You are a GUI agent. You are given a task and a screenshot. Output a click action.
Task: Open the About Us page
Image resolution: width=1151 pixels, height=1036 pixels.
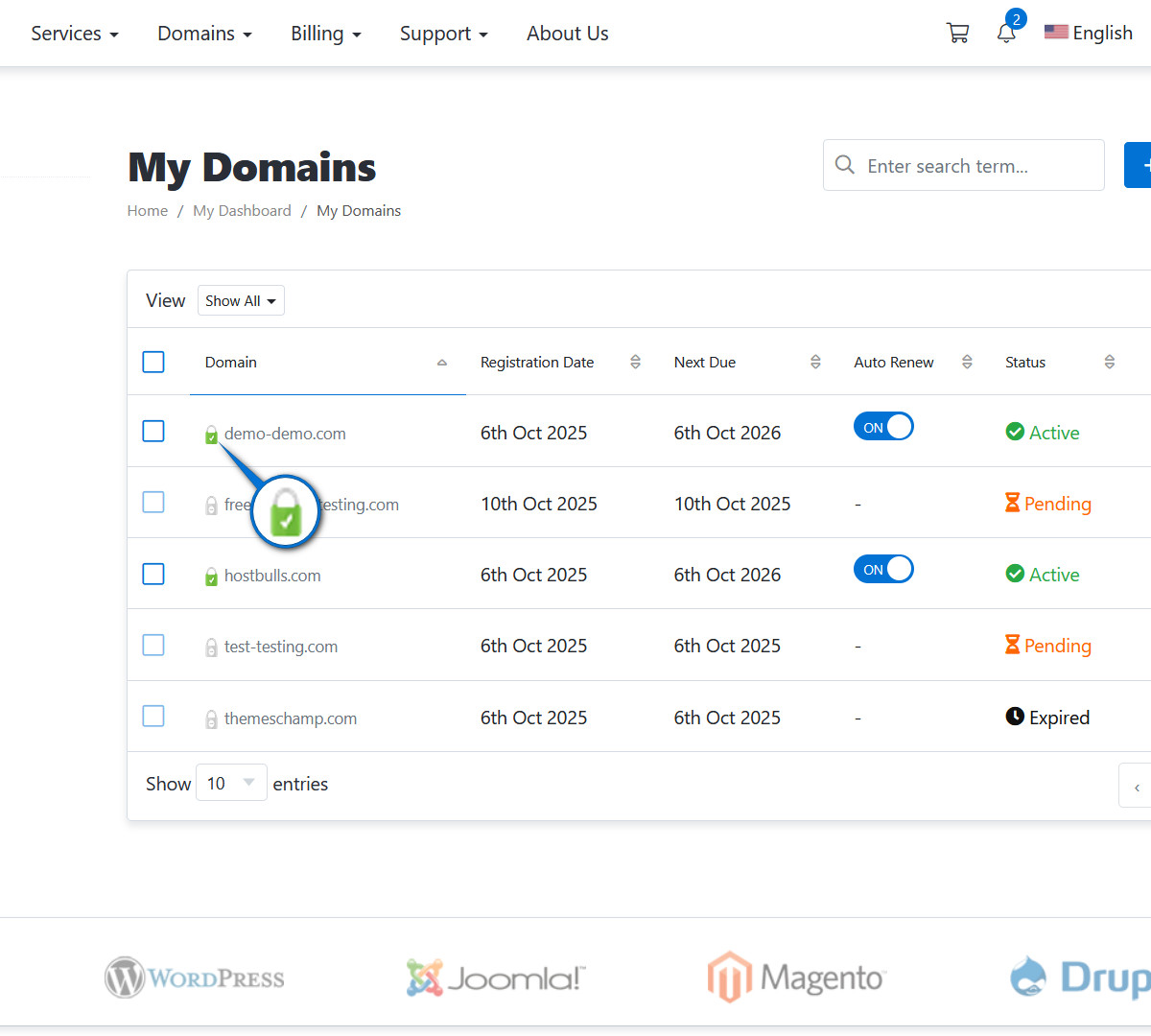tap(567, 34)
